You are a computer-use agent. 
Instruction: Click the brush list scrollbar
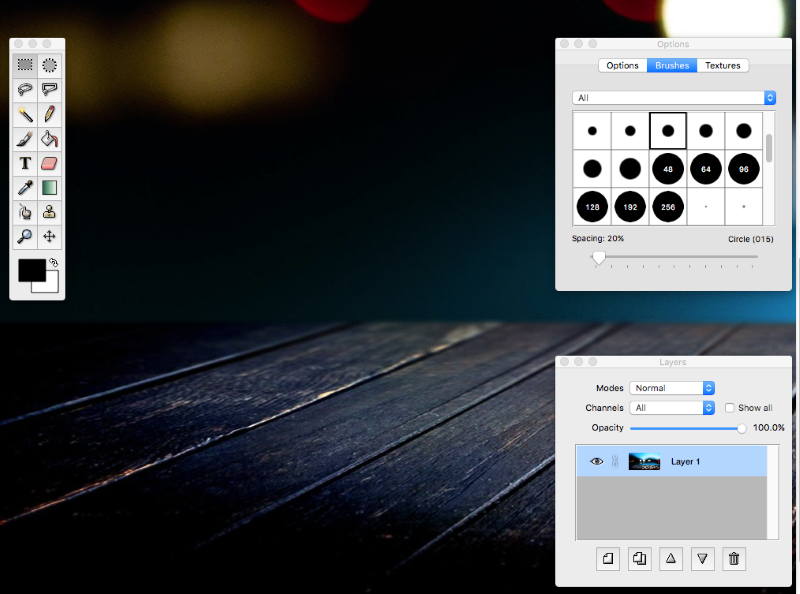click(x=769, y=148)
